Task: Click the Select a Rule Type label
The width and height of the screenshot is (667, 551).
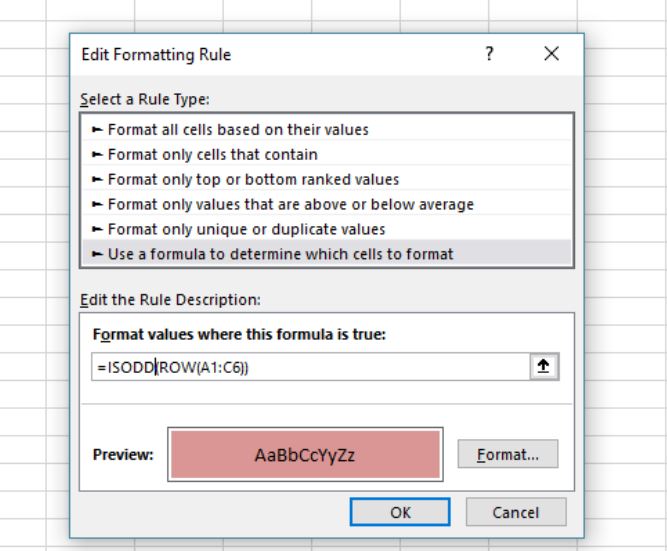Action: coord(145,100)
